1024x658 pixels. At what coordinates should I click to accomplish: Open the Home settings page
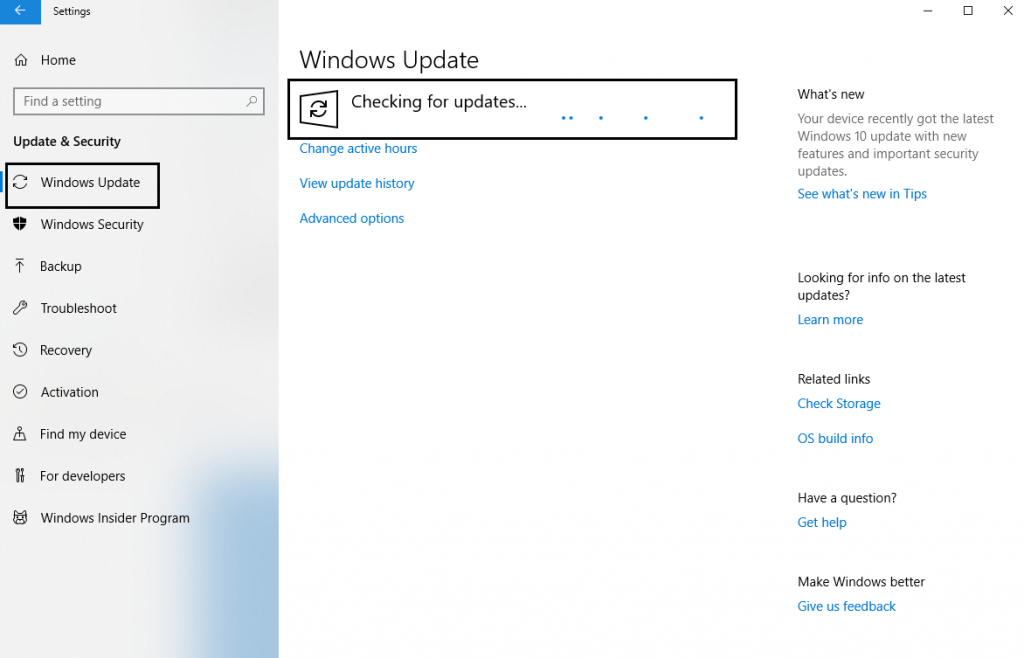click(58, 60)
